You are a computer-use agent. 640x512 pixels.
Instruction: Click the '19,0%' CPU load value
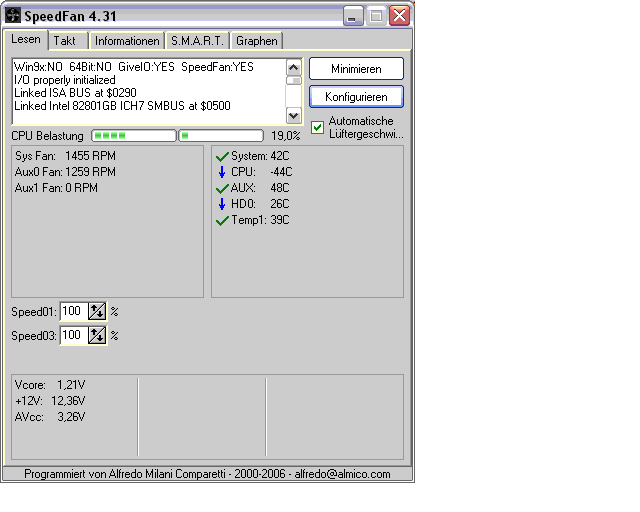pyautogui.click(x=286, y=136)
